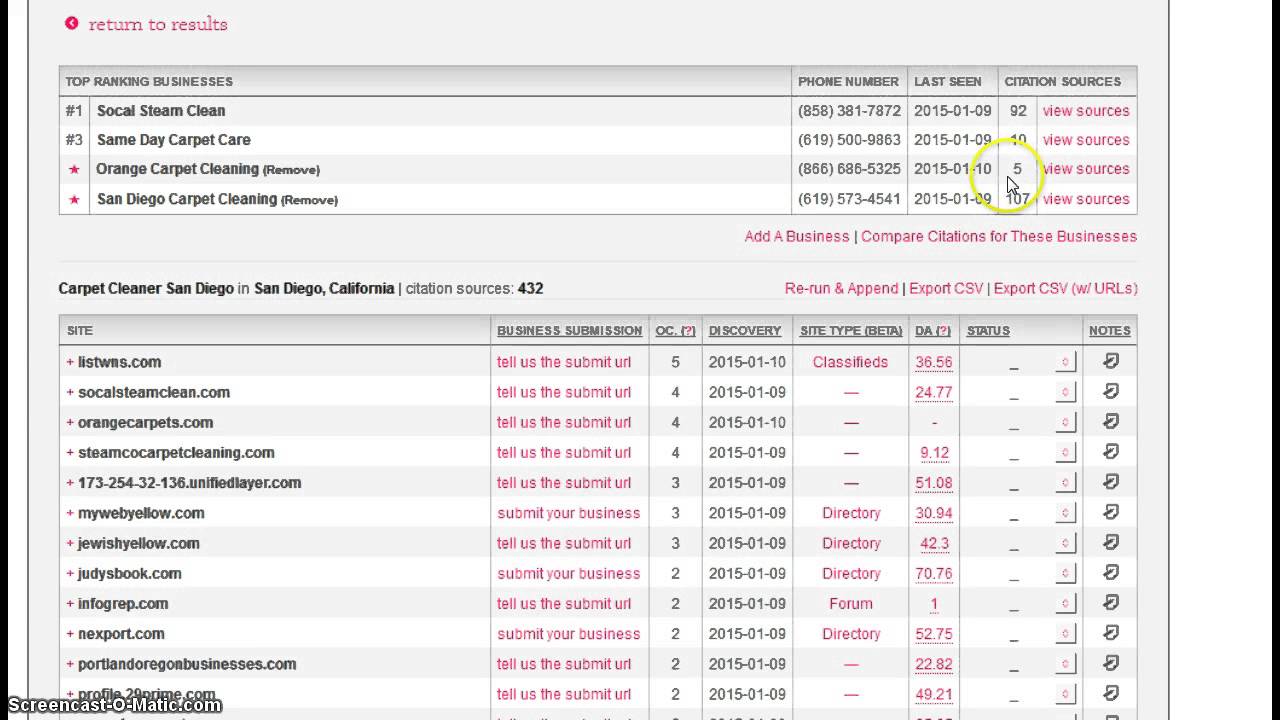View sources for Socal Steam Clean

tap(1086, 111)
